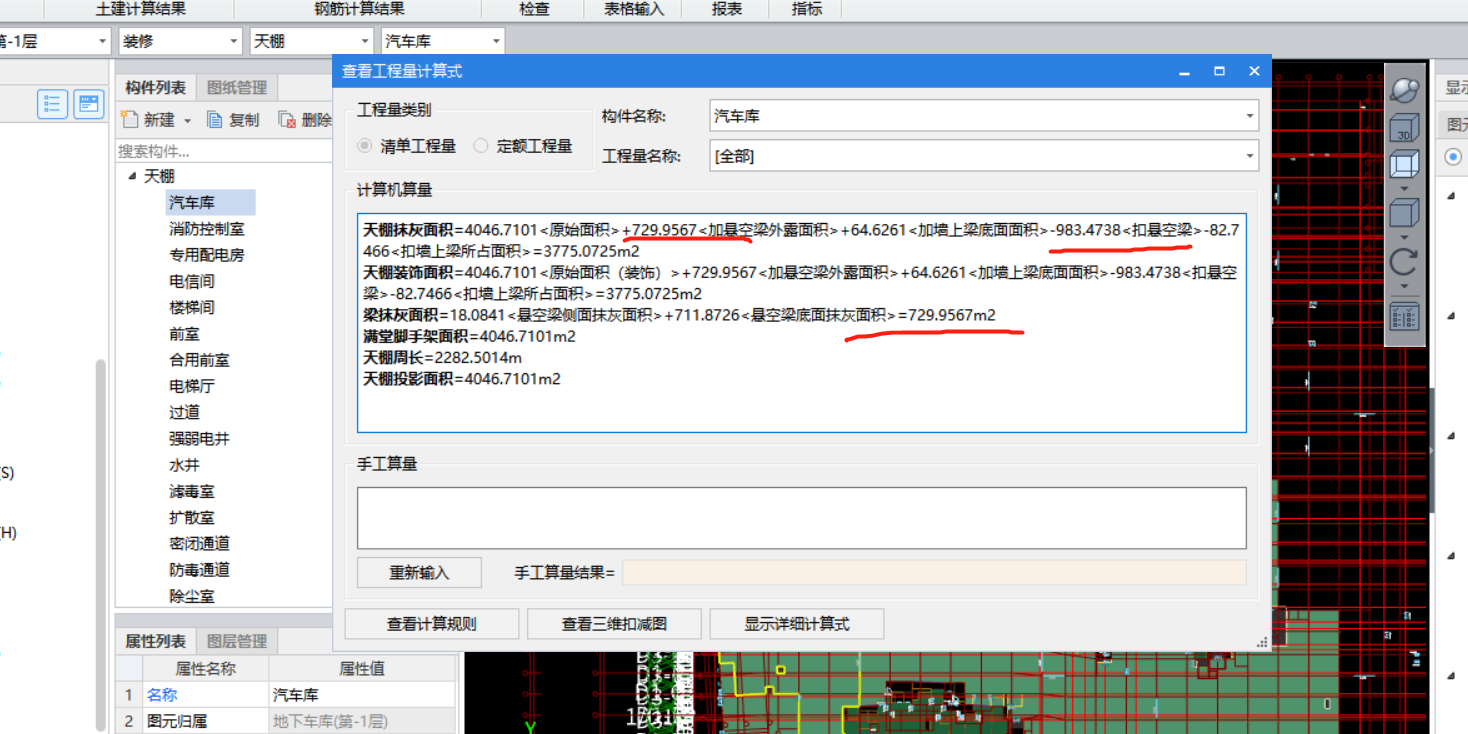This screenshot has width=1468, height=734.
Task: Switch to the 属性列表 tab
Action: click(x=155, y=641)
